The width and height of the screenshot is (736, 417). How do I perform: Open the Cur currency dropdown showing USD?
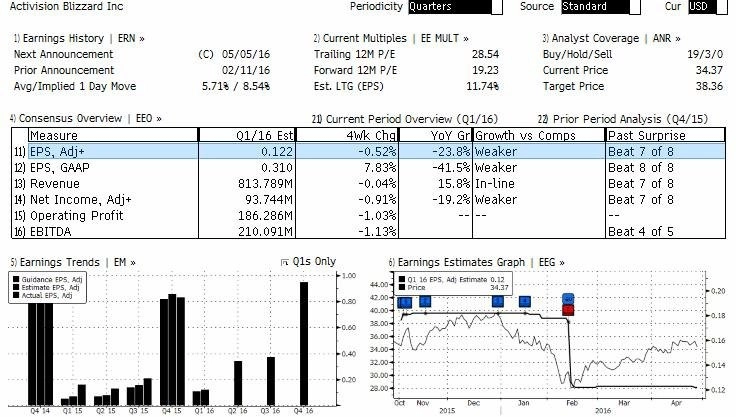pos(708,7)
